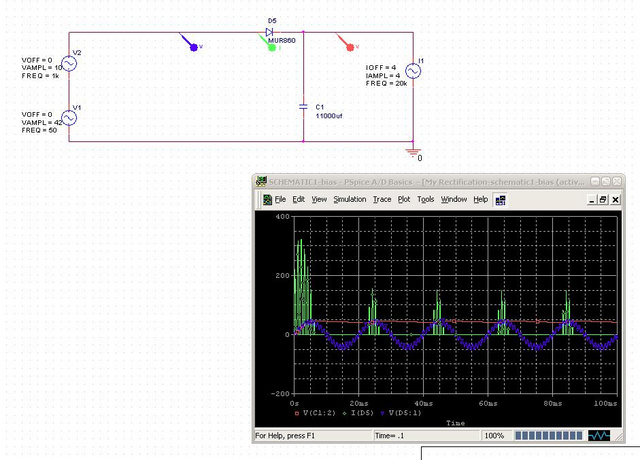Click the IAMPL = 4 property of I1
Screen dimensions: 640x460
pyautogui.click(x=383, y=76)
